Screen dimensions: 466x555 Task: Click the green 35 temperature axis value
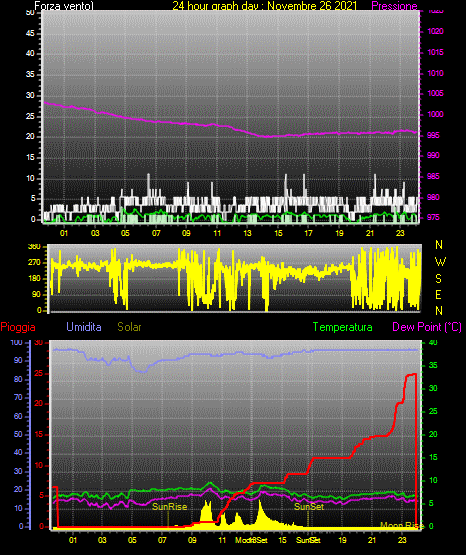(433, 365)
